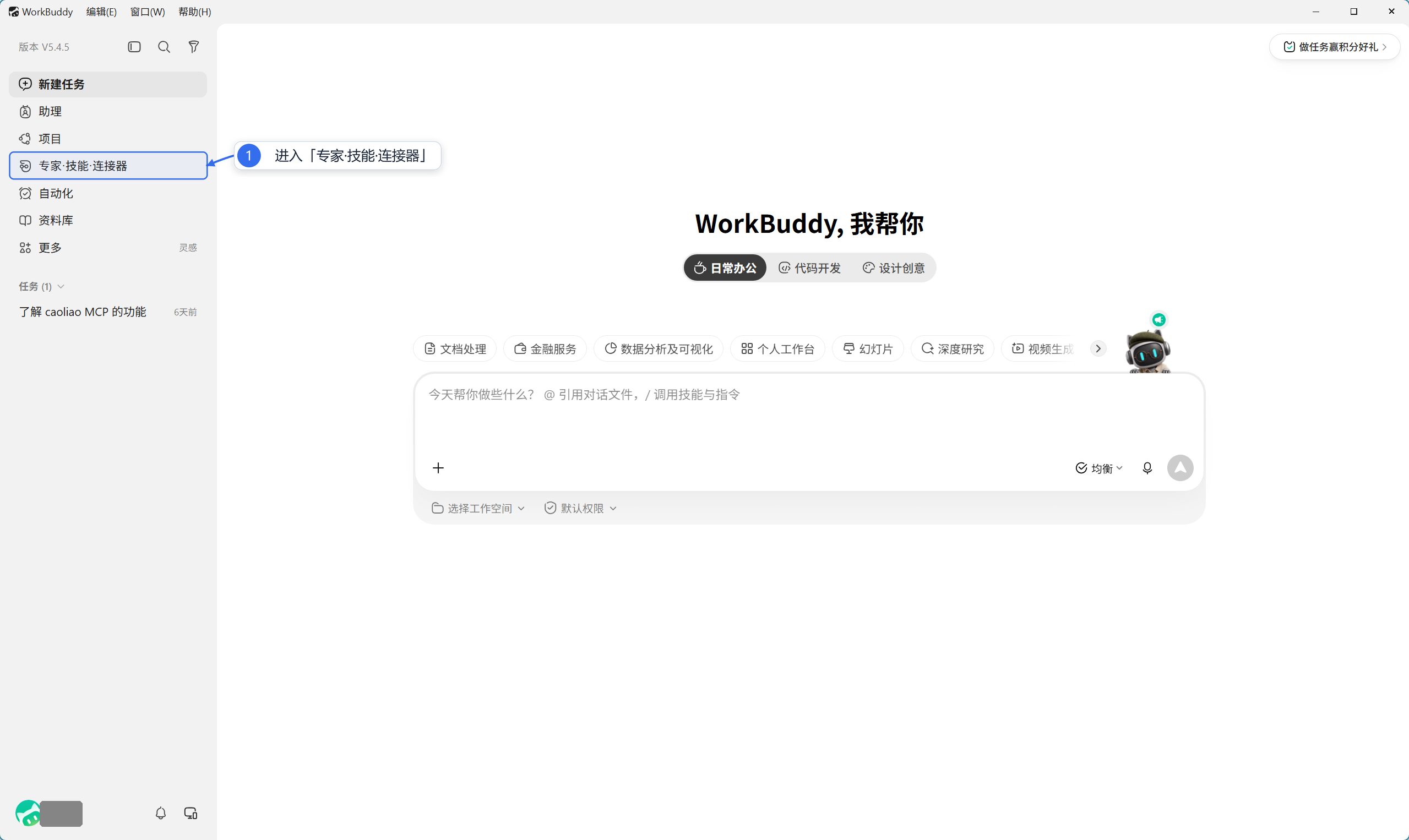Select the 数据分析及可视化 chip
Screen dimensions: 1409x840
[659, 348]
